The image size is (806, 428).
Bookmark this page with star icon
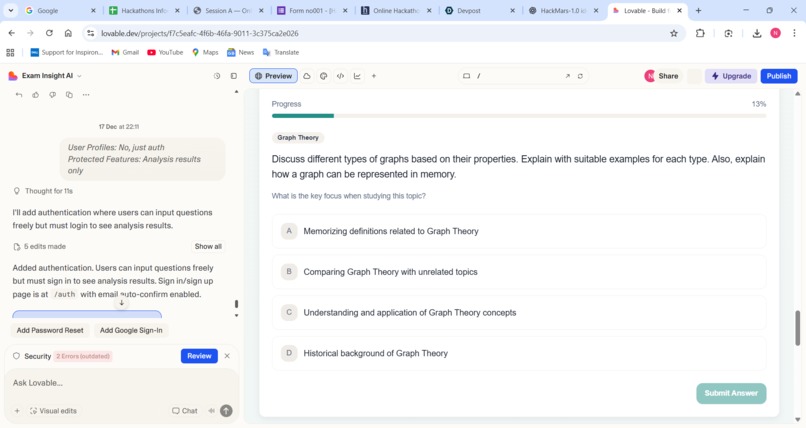click(674, 33)
